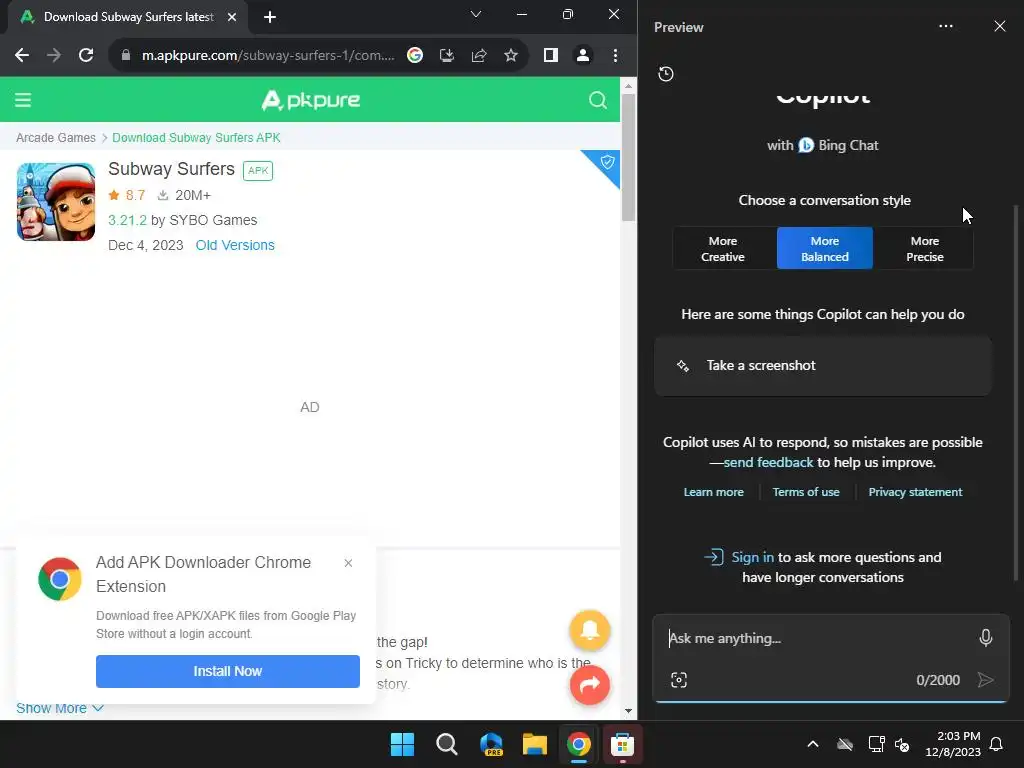The width and height of the screenshot is (1024, 768).
Task: Open the Old Versions link
Action: 235,245
